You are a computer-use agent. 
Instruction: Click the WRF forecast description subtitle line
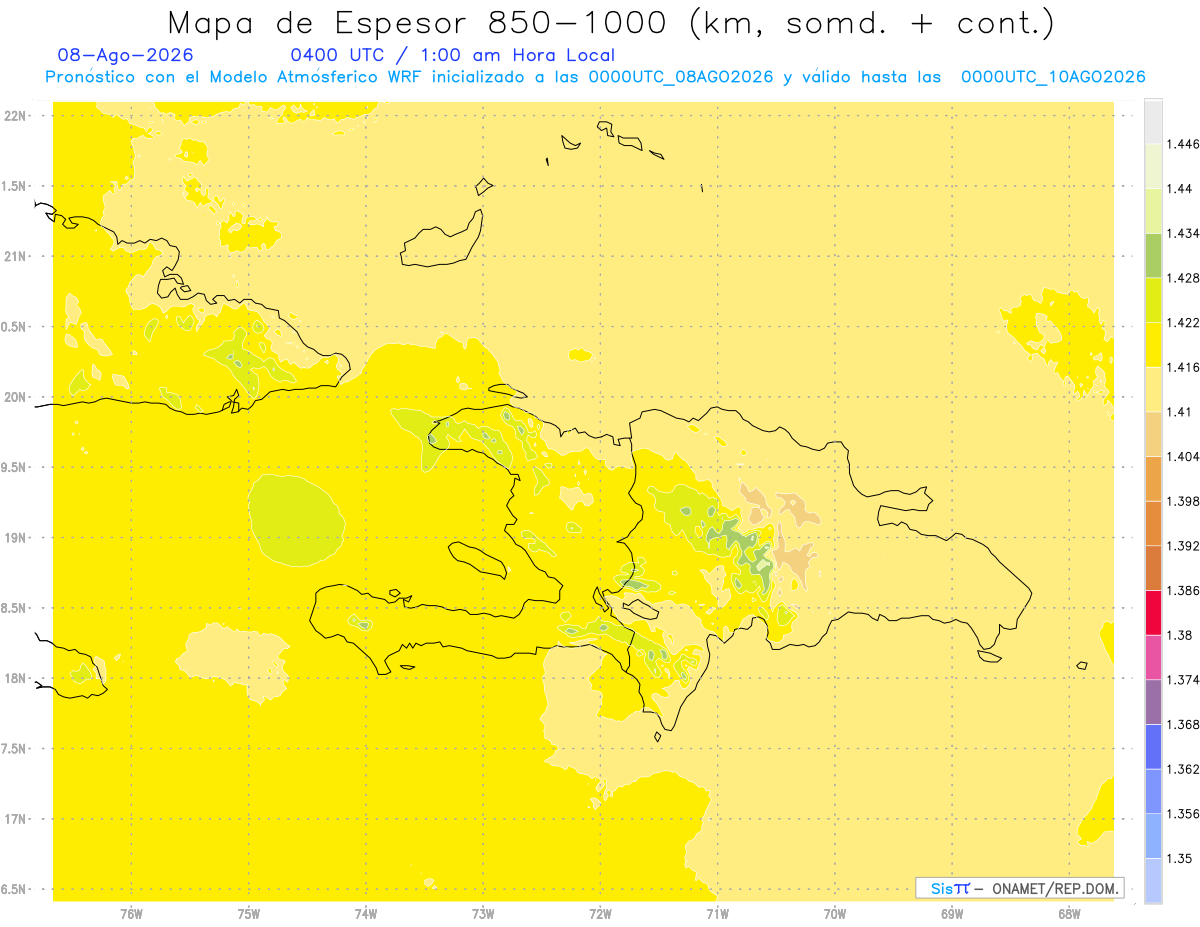click(x=595, y=77)
